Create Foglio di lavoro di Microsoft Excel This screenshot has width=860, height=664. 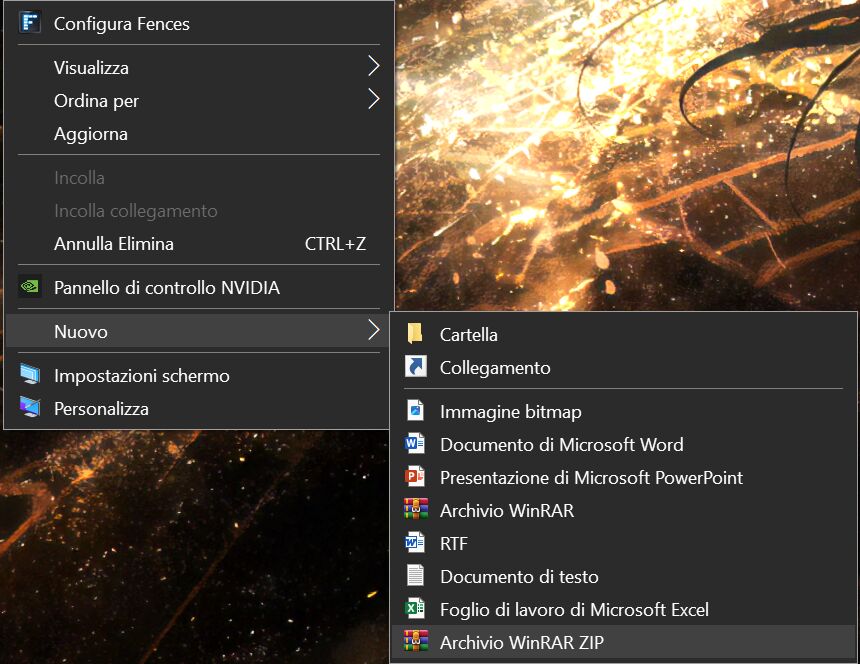click(624, 609)
